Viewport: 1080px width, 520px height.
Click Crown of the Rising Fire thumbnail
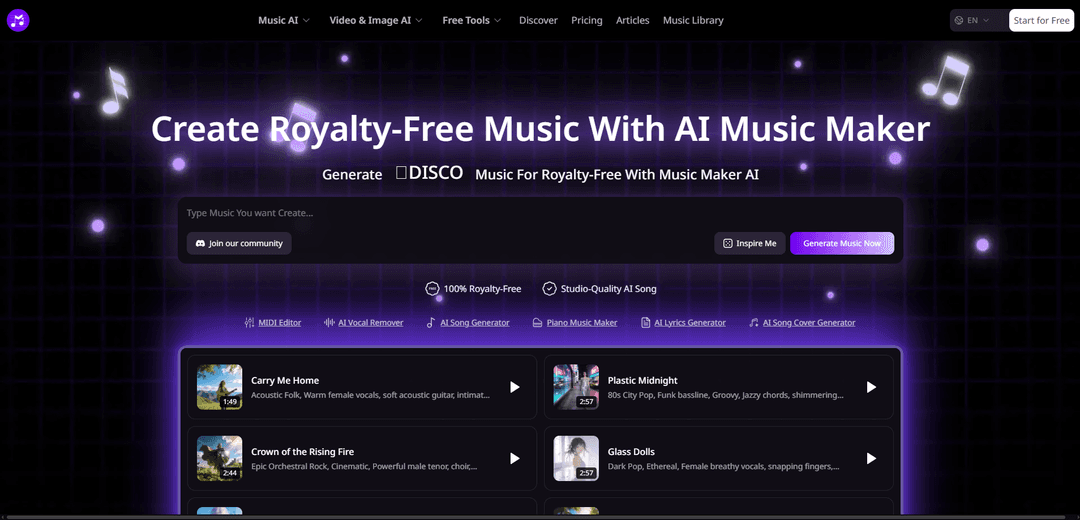[x=219, y=458]
